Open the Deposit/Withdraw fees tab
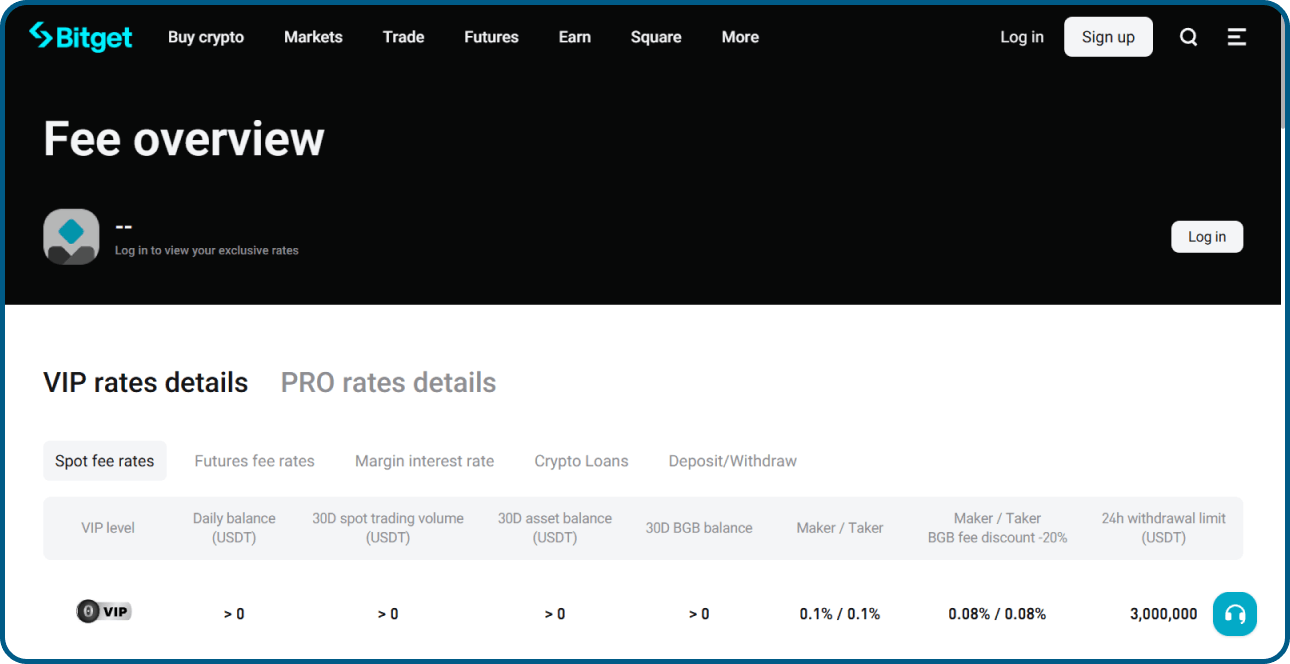The image size is (1290, 664). coord(732,461)
